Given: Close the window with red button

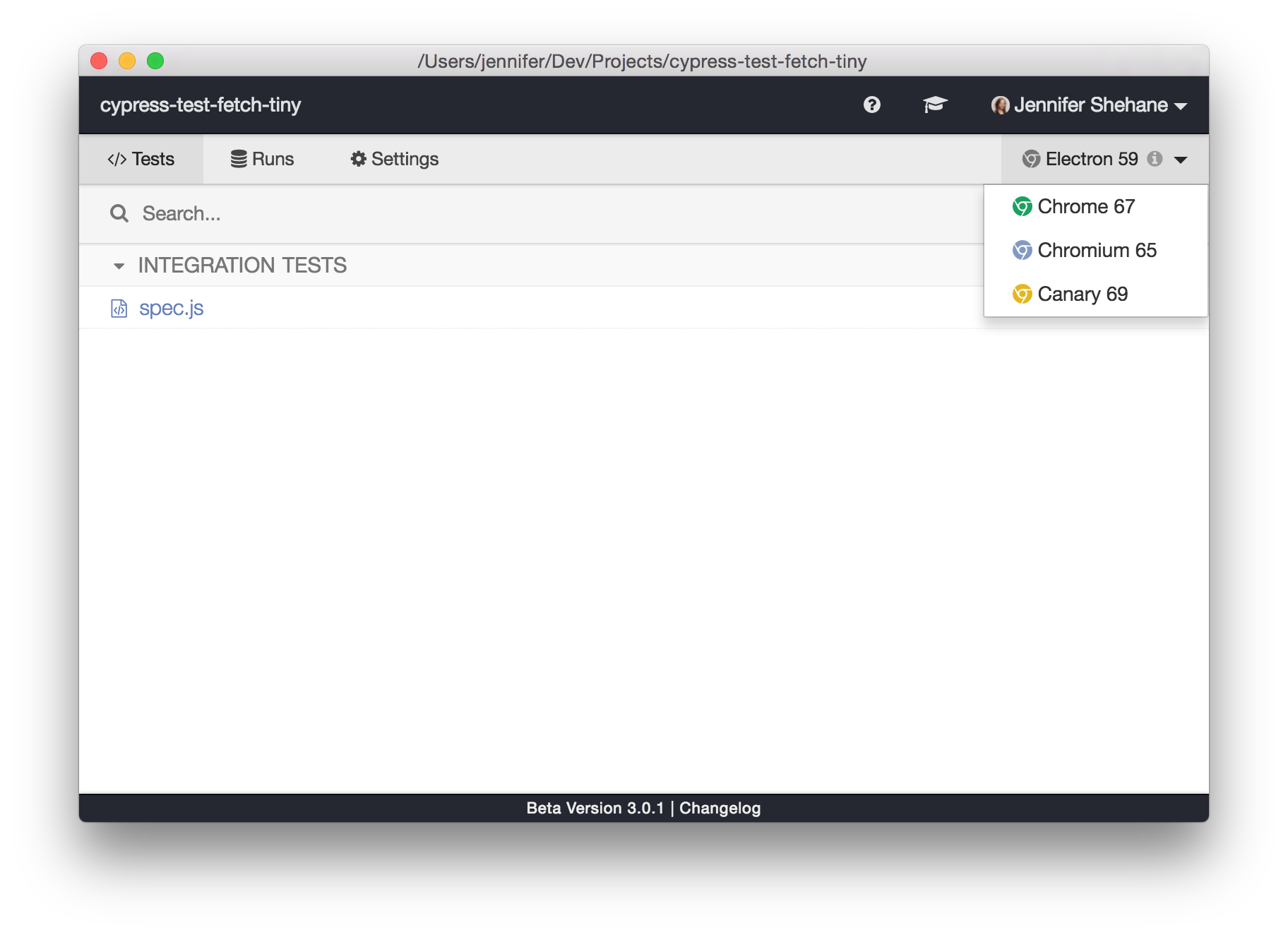Looking at the screenshot, I should [x=99, y=61].
